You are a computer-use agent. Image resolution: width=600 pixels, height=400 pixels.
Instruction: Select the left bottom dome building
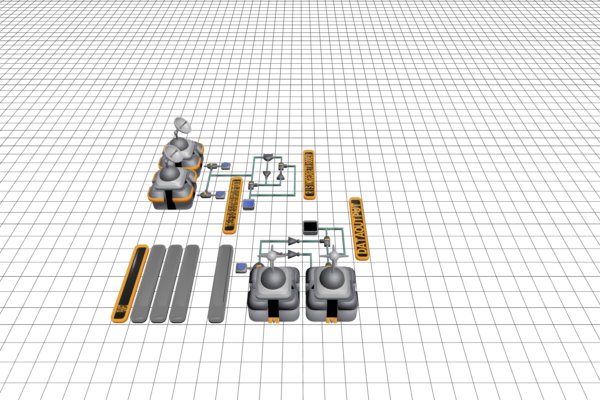tap(273, 293)
